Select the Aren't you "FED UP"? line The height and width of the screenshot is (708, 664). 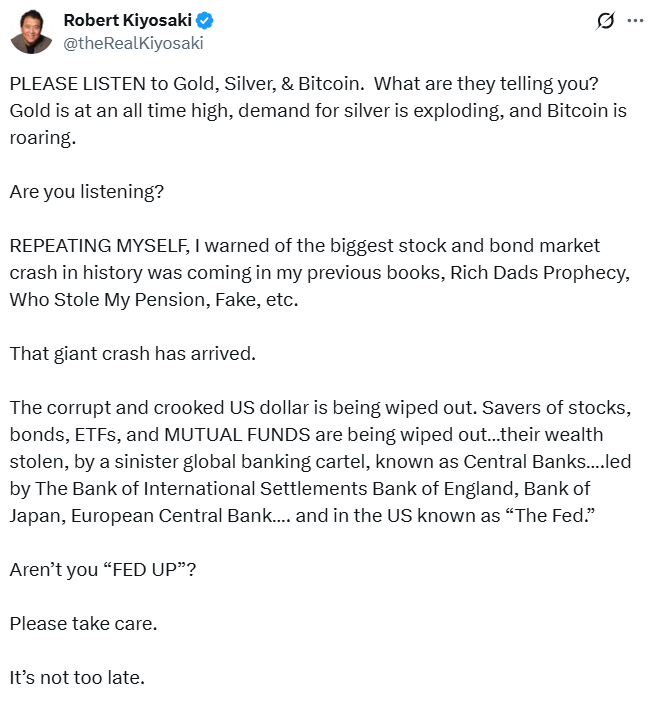click(103, 570)
